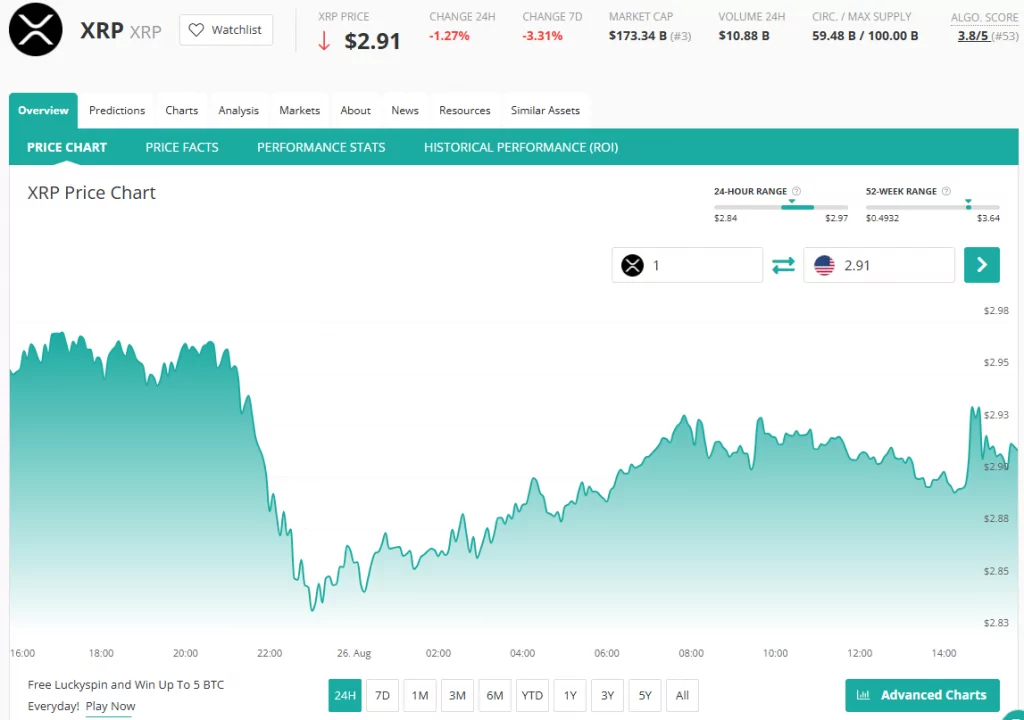The image size is (1024, 720).
Task: Open the Predictions tab
Action: coord(117,110)
